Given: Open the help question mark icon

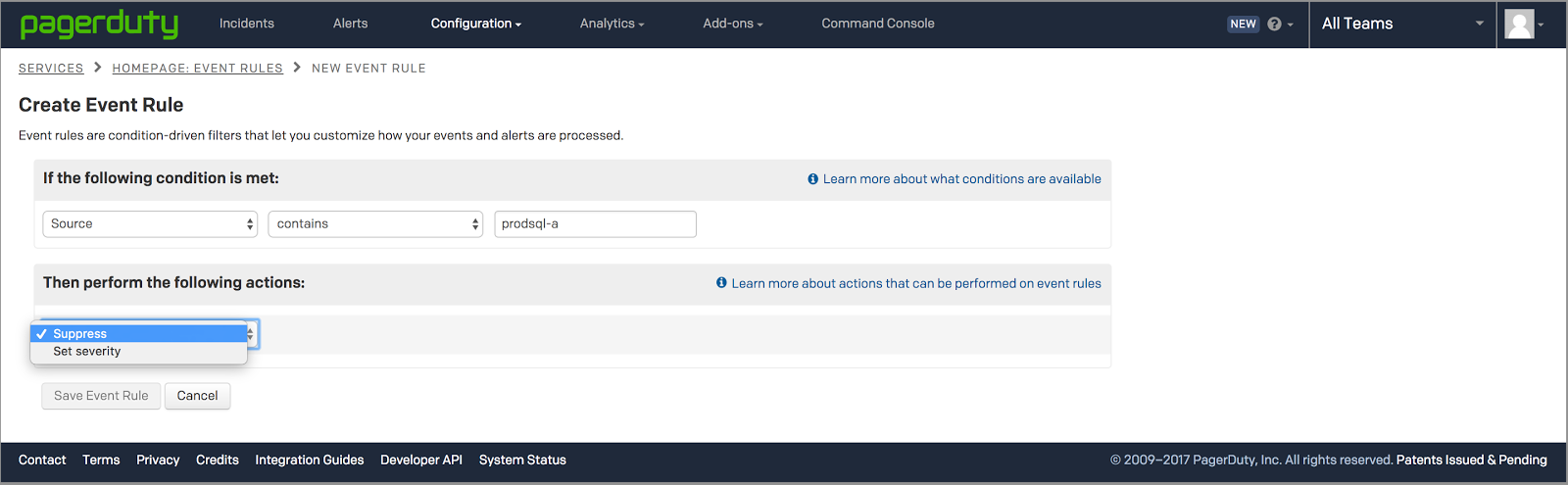Looking at the screenshot, I should pos(1274,24).
